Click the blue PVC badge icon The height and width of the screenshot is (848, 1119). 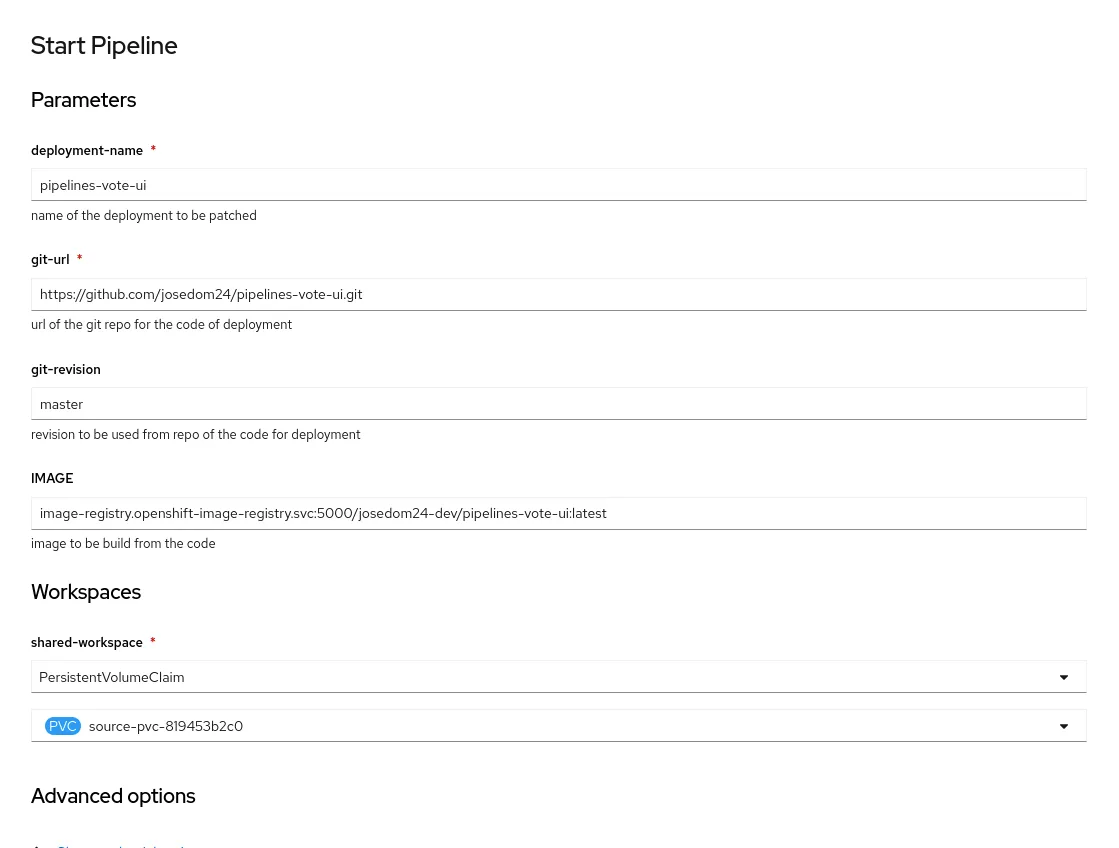pos(63,726)
